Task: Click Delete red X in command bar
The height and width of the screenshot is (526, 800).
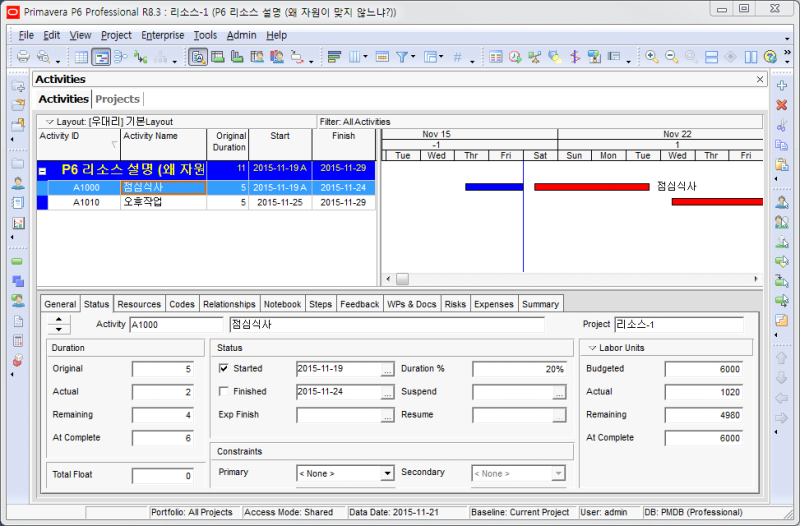Action: [782, 105]
